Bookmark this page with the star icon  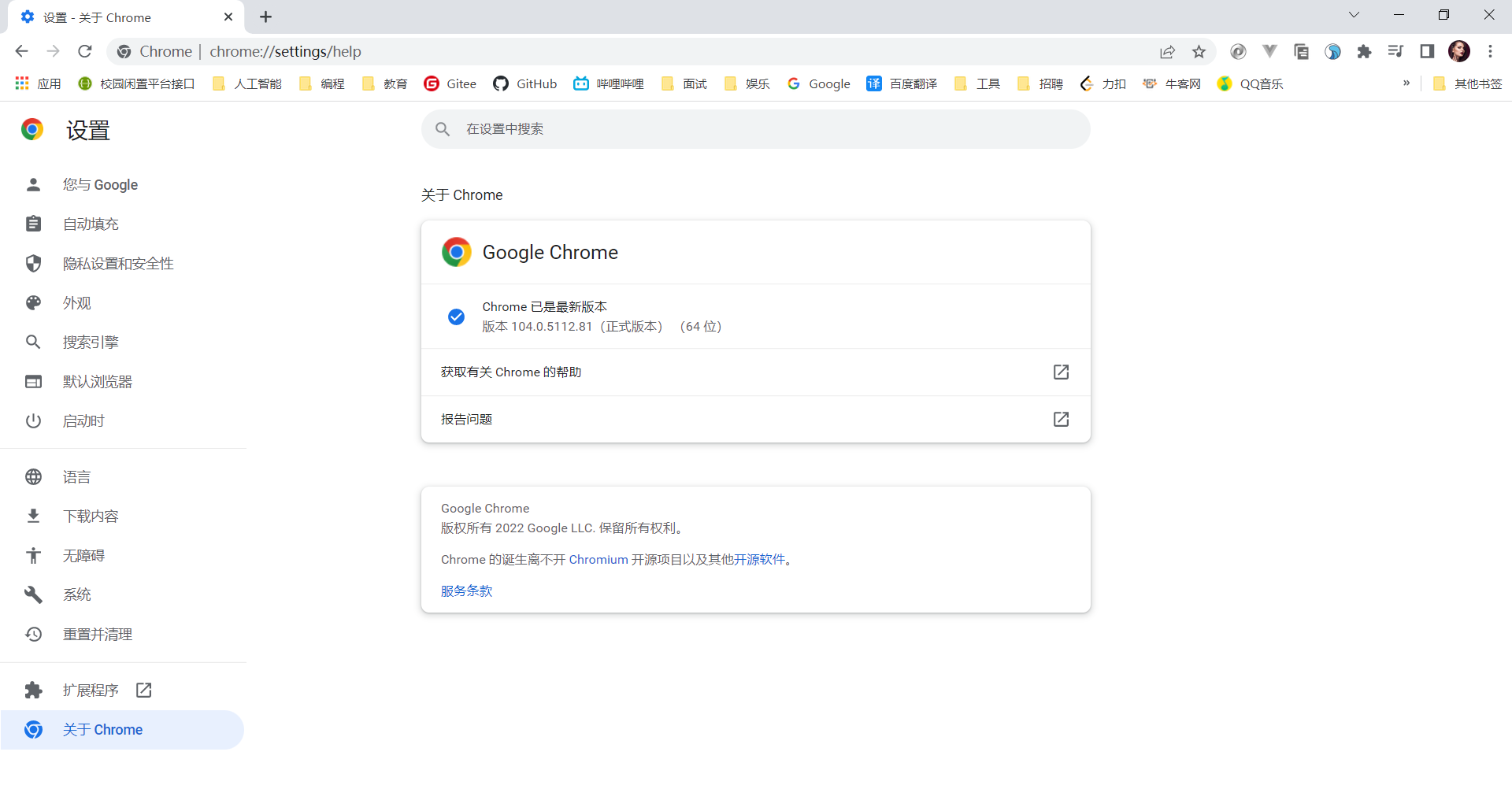[x=1199, y=52]
